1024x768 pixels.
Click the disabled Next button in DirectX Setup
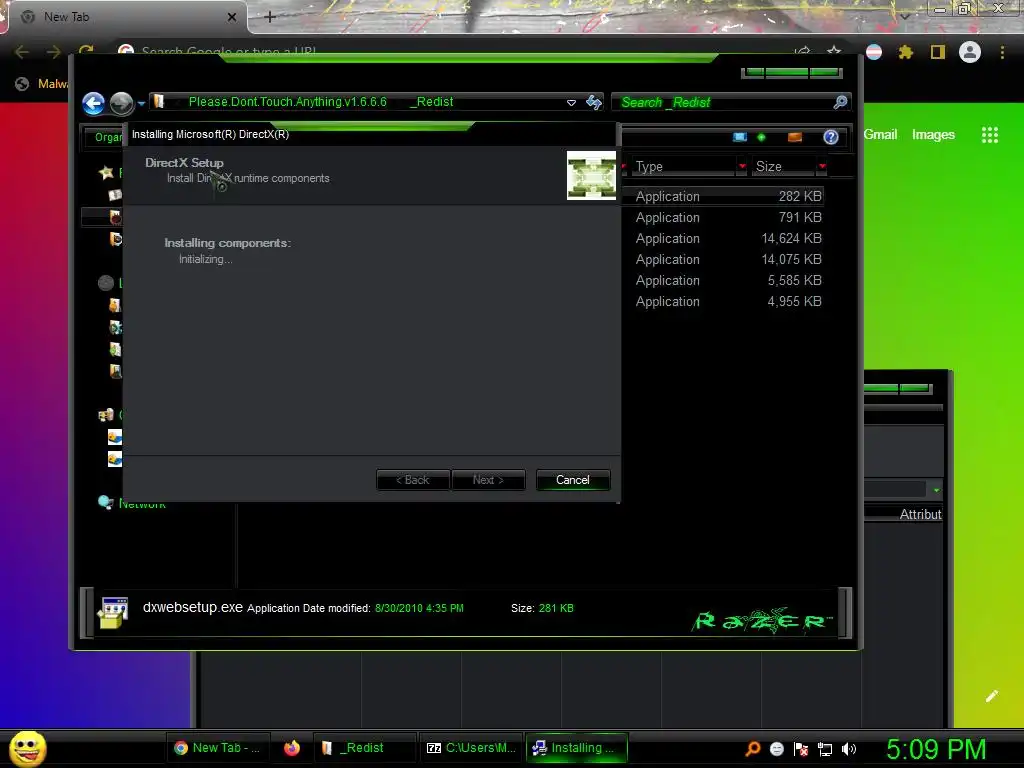[x=488, y=480]
